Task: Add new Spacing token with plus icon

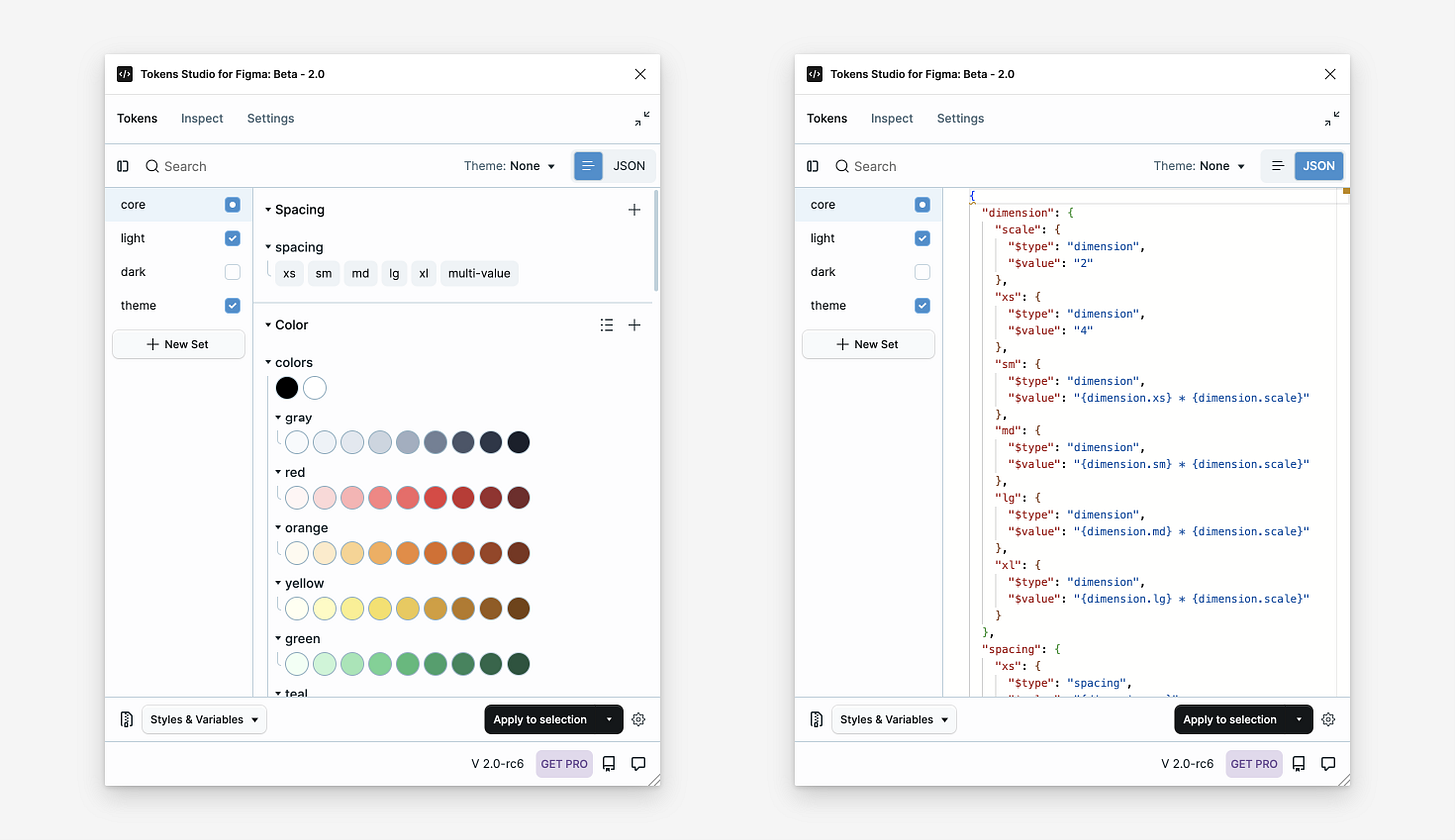Action: (634, 210)
